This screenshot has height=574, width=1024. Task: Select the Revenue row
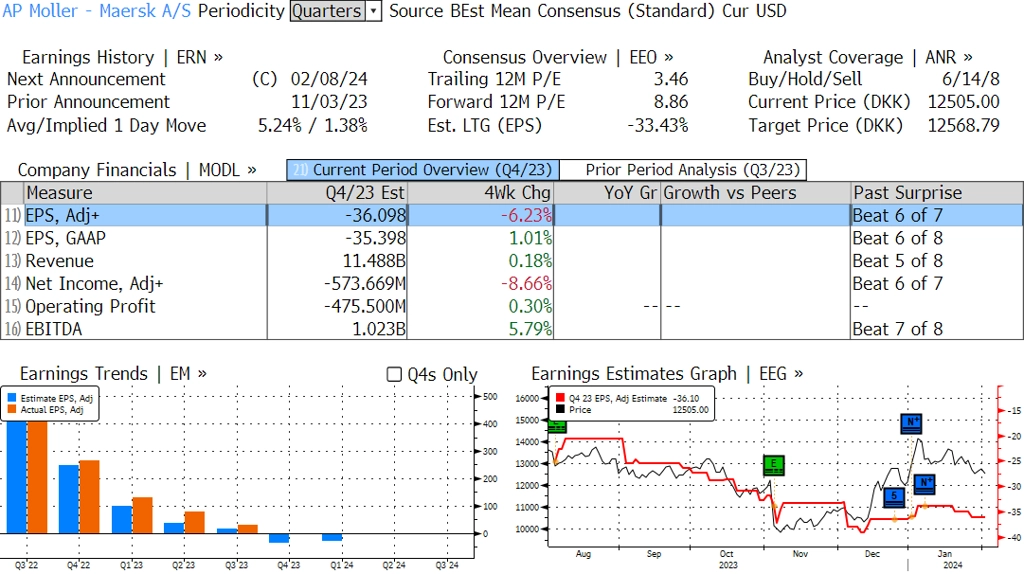point(512,261)
